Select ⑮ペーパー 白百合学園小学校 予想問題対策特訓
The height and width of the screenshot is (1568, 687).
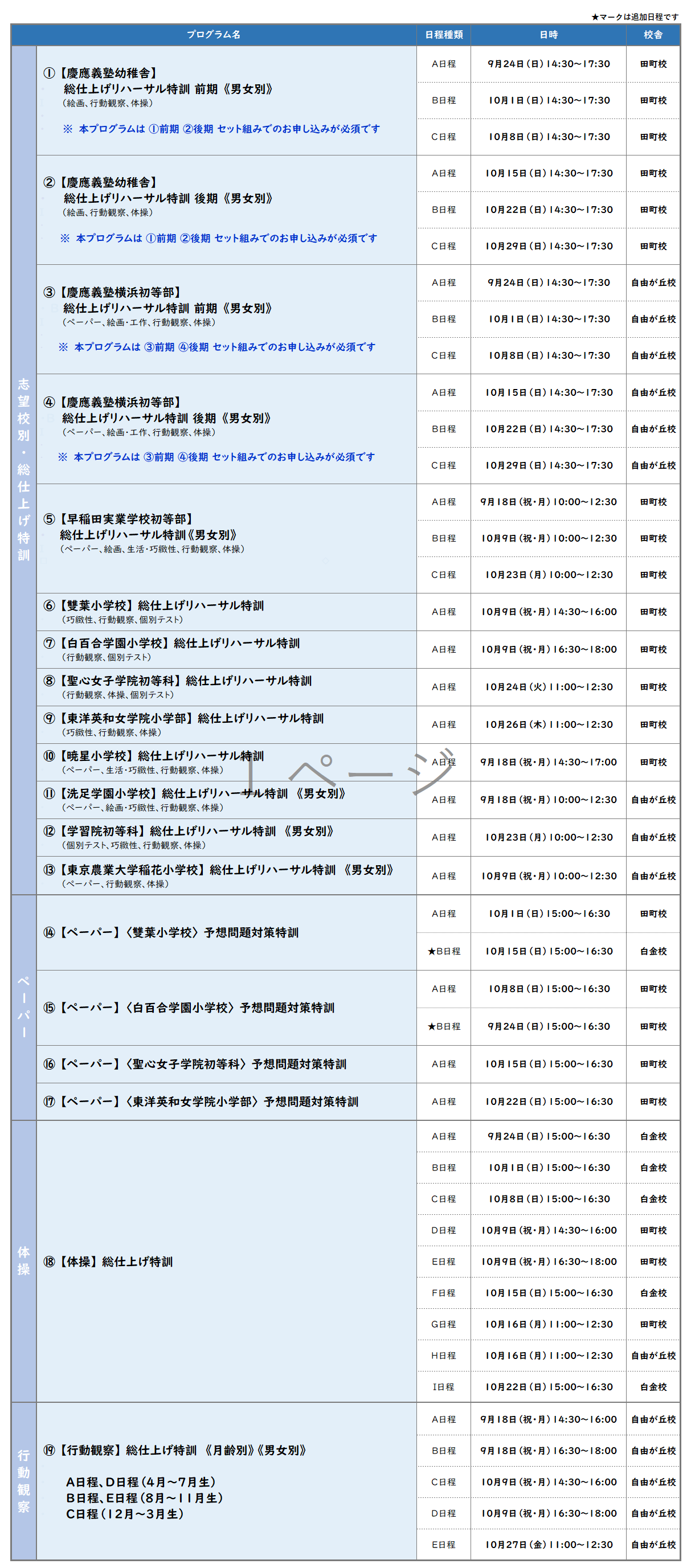(189, 1008)
